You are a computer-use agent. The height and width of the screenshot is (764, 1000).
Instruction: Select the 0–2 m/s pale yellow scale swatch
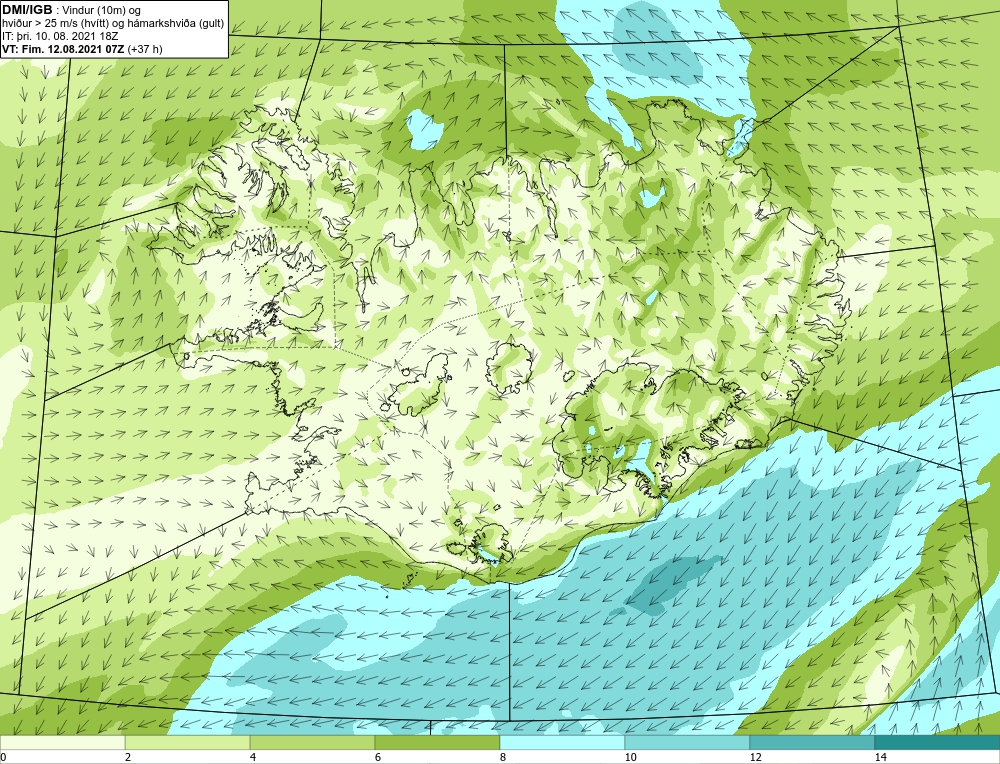62,743
